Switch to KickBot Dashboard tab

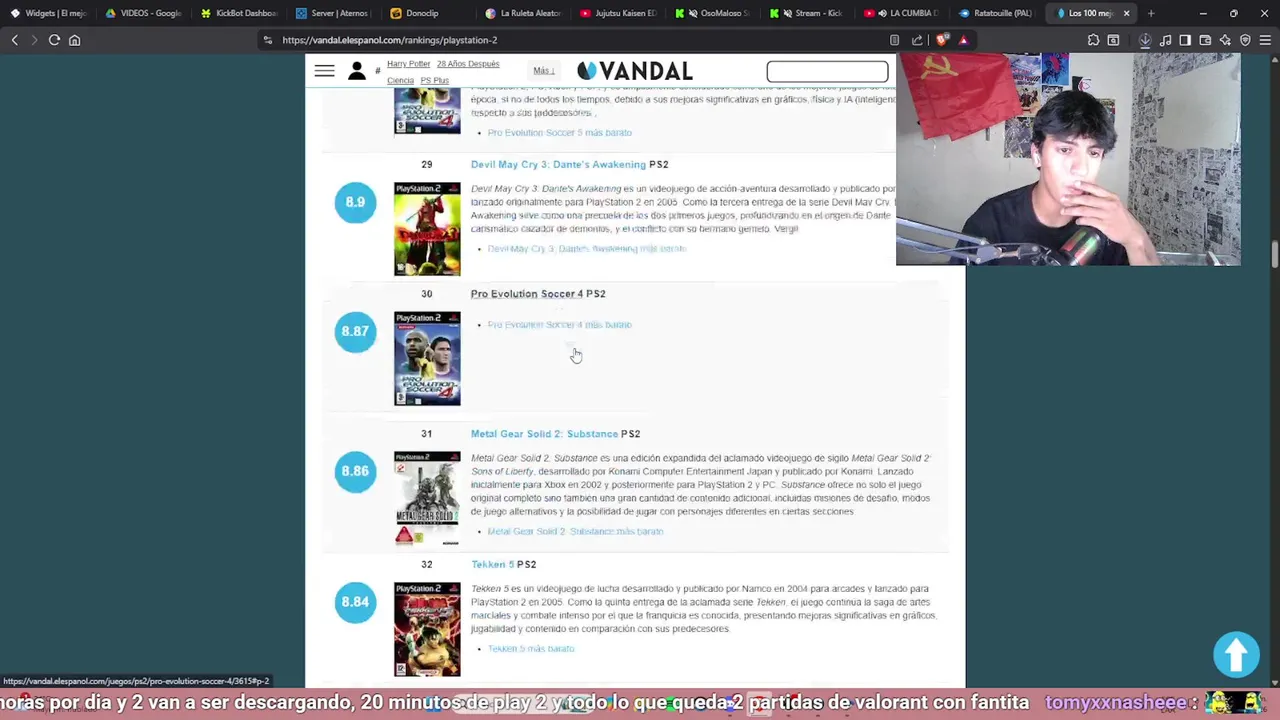point(239,13)
